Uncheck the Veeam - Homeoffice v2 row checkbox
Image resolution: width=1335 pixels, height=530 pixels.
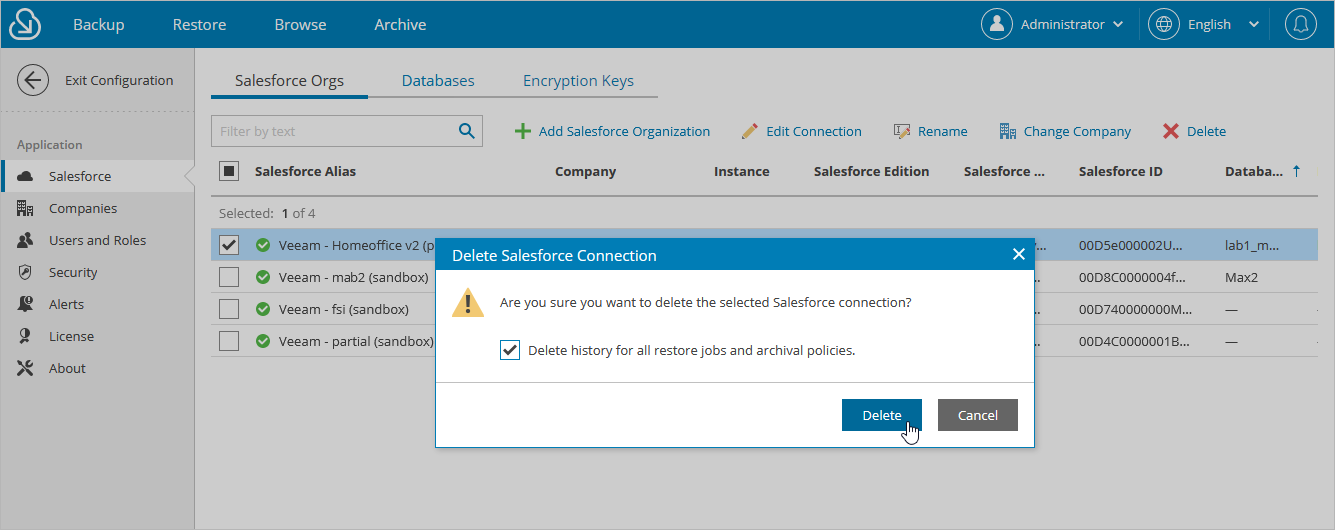point(229,245)
